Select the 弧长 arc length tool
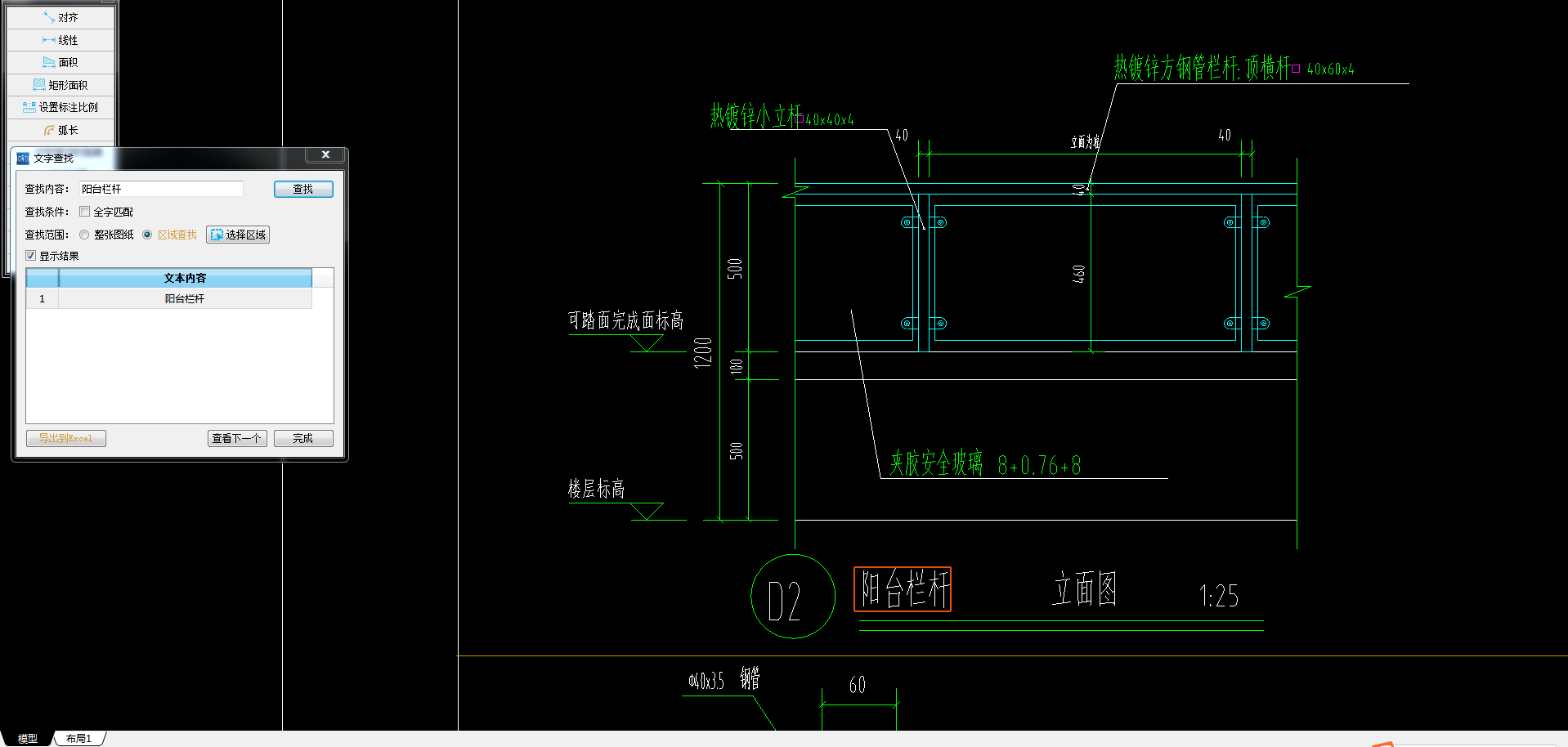Image resolution: width=1568 pixels, height=747 pixels. (x=60, y=130)
